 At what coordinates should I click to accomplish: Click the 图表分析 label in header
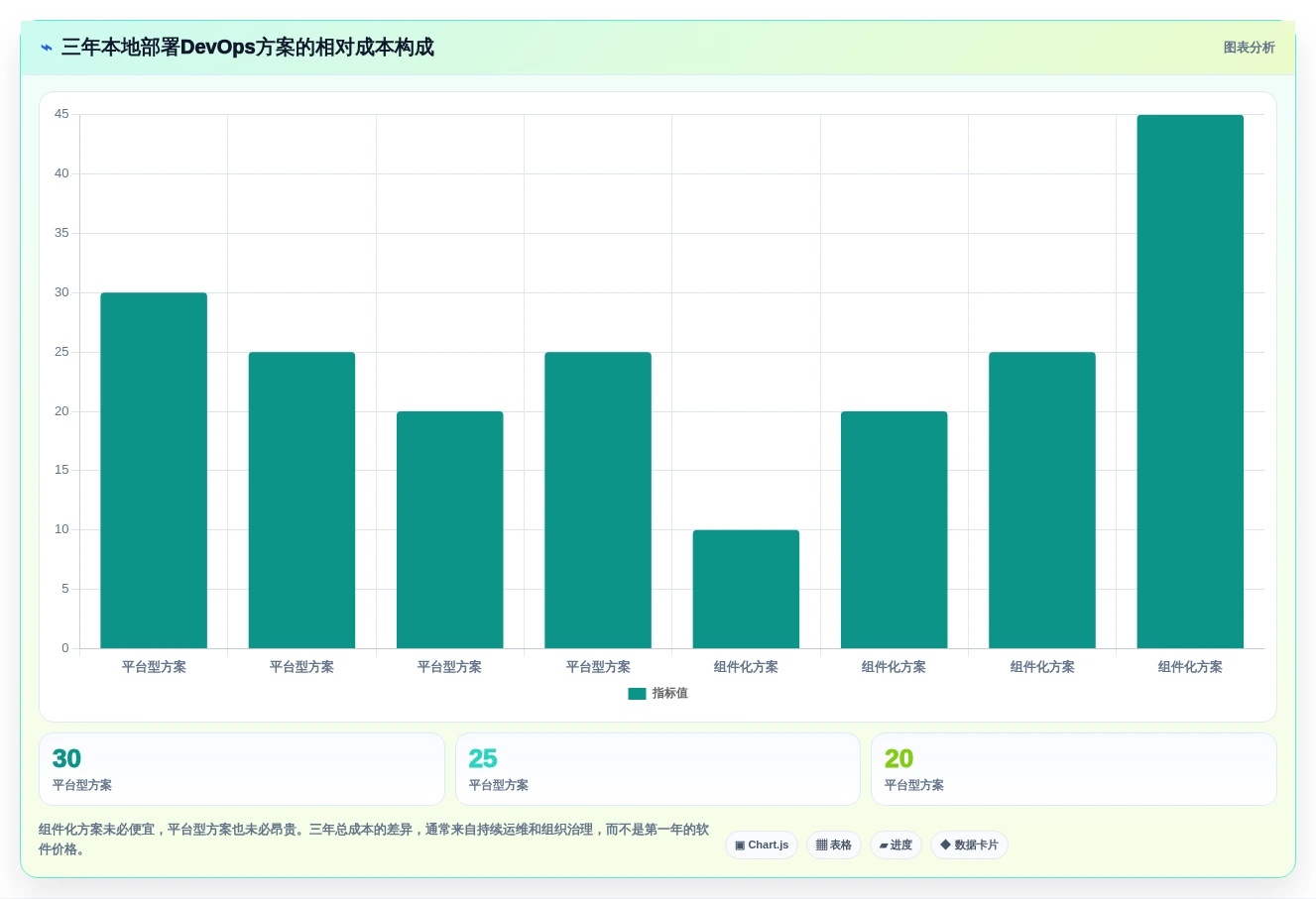pos(1249,48)
